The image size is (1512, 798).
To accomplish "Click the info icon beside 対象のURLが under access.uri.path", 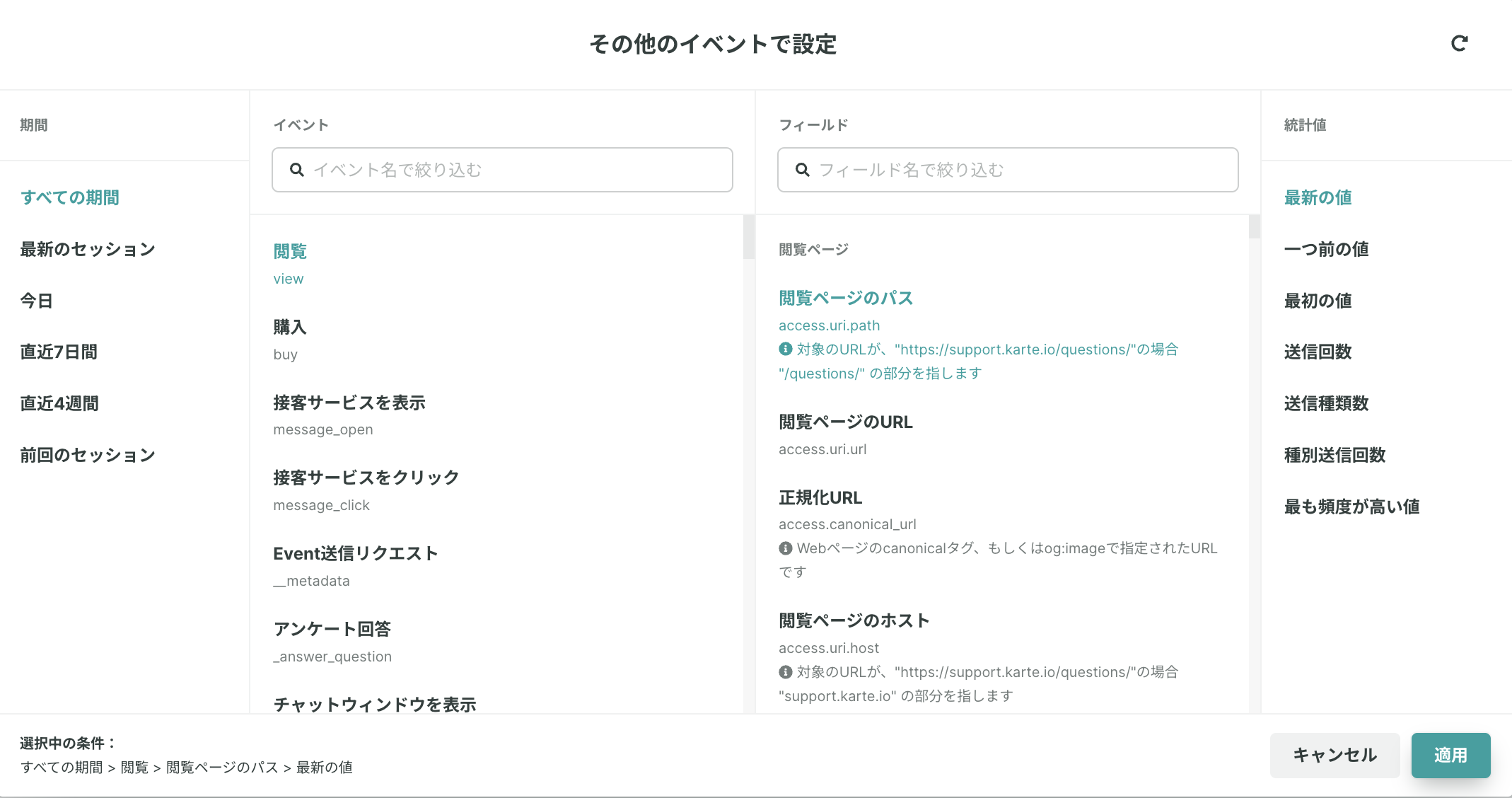I will 785,349.
